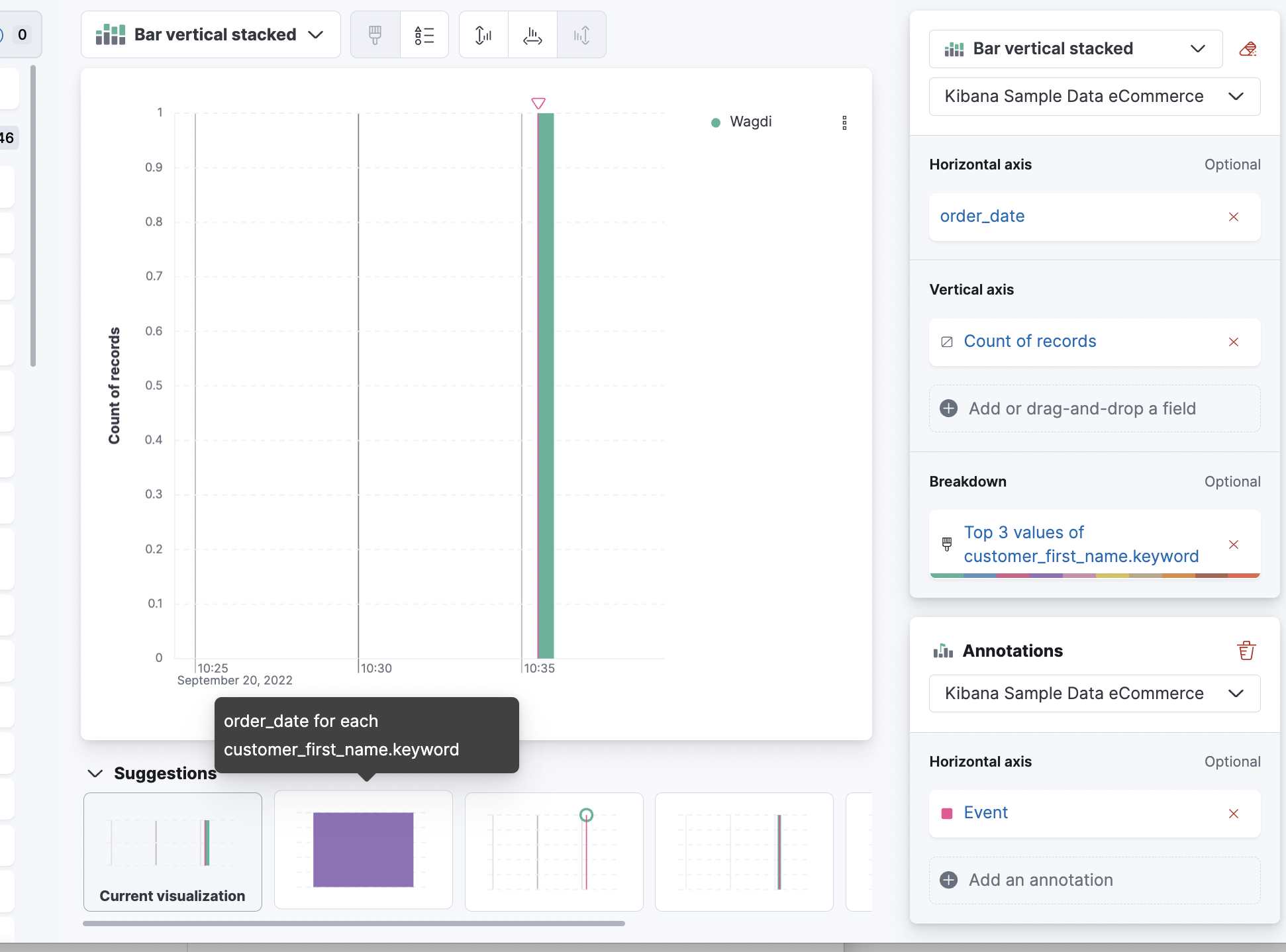Viewport: 1286px width, 952px height.
Task: Remove the order_date dimension
Action: [x=1234, y=216]
